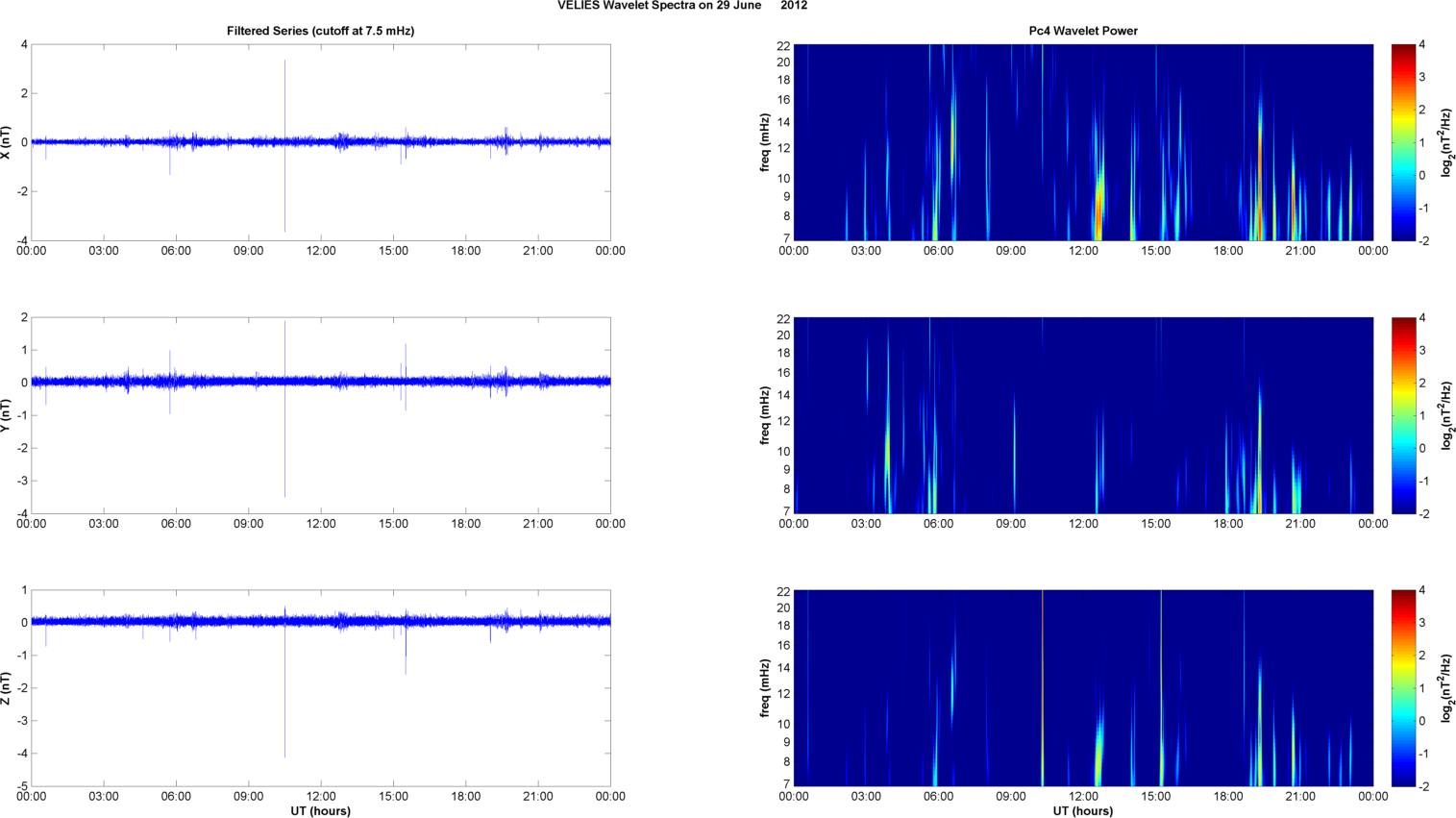
Task: Click the 'freq (mHz)' label of bottom spectrum
Action: [x=765, y=688]
